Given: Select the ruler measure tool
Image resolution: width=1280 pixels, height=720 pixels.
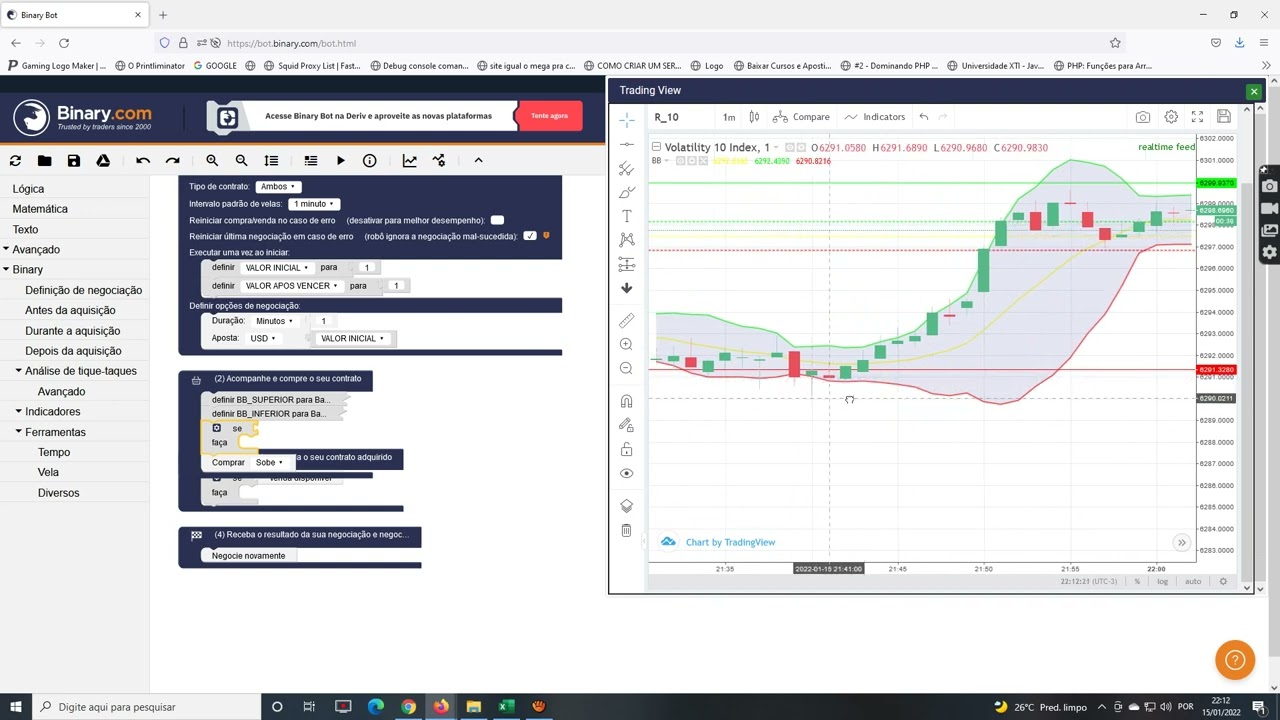Looking at the screenshot, I should tap(626, 320).
